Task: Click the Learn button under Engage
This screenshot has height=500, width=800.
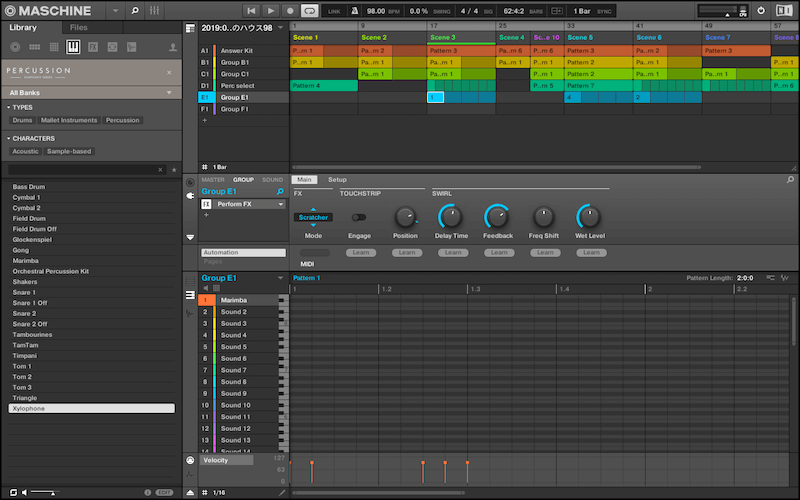Action: tap(361, 253)
